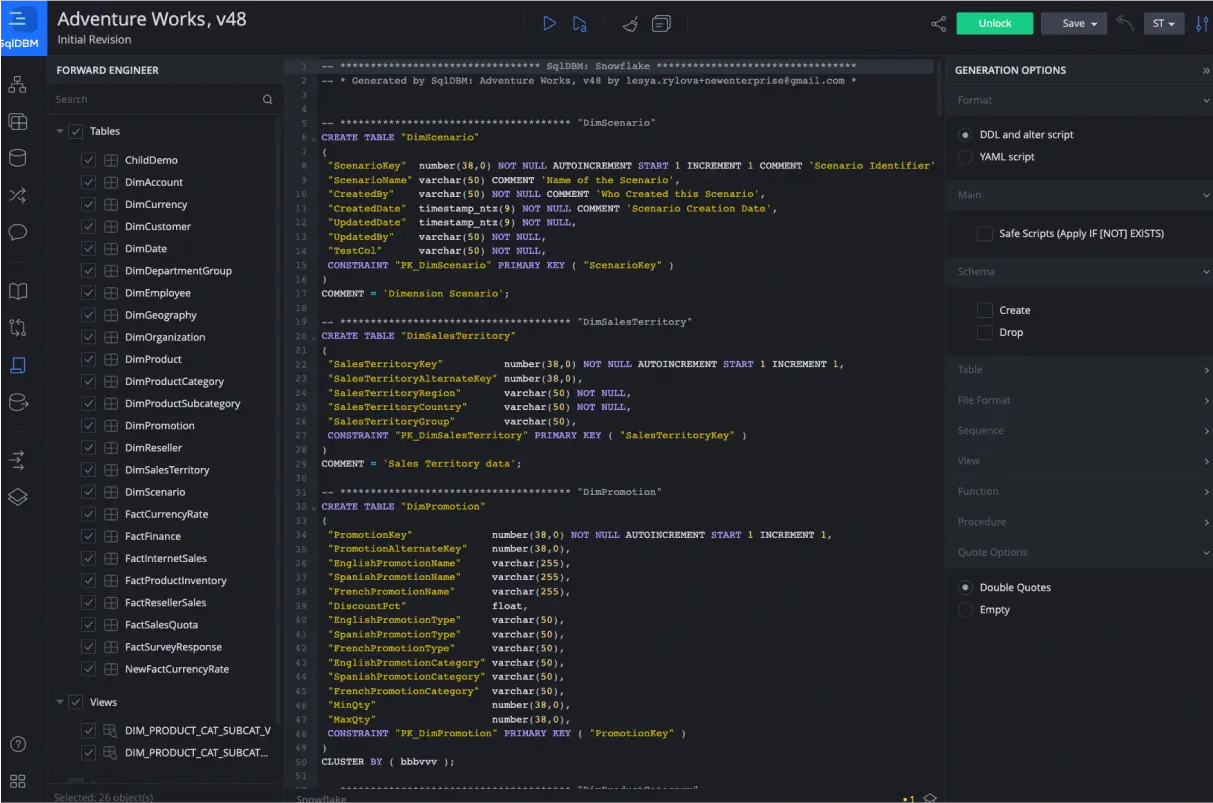Select the YAML script radio option
Viewport: 1213px width, 803px height.
pyautogui.click(x=965, y=157)
